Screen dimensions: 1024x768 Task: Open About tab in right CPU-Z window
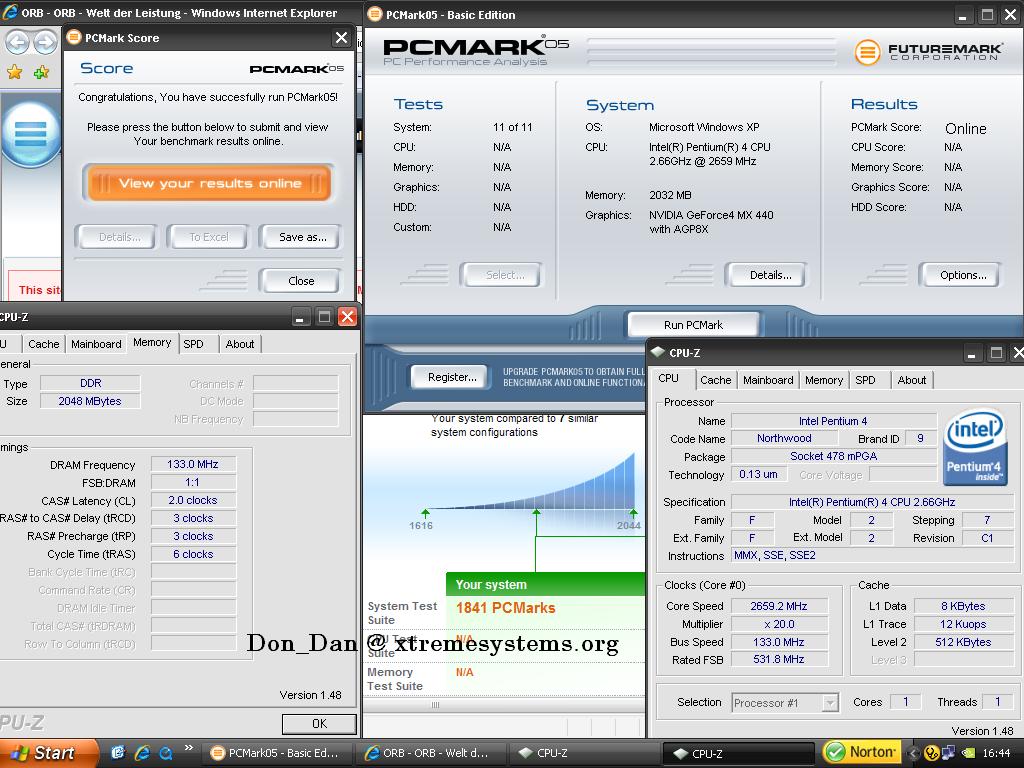click(x=912, y=380)
